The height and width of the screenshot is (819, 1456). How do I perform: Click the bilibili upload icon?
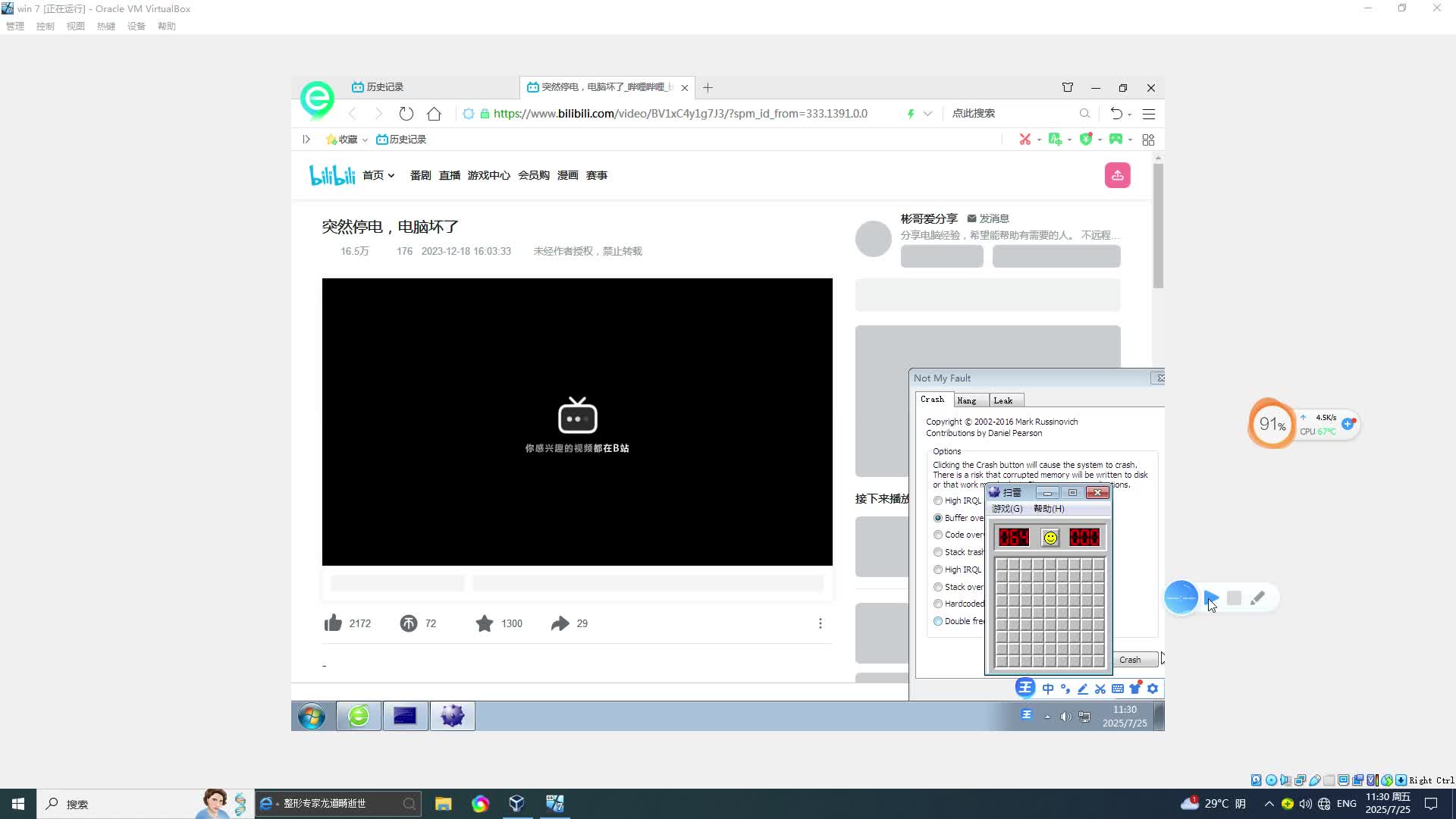(1117, 175)
